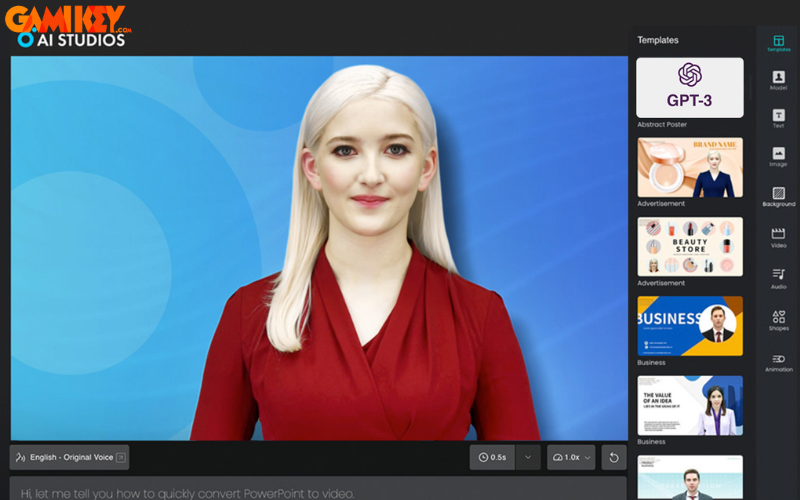Image resolution: width=800 pixels, height=500 pixels.
Task: Select the GPT-3 Abstract Poster template
Action: [x=690, y=88]
